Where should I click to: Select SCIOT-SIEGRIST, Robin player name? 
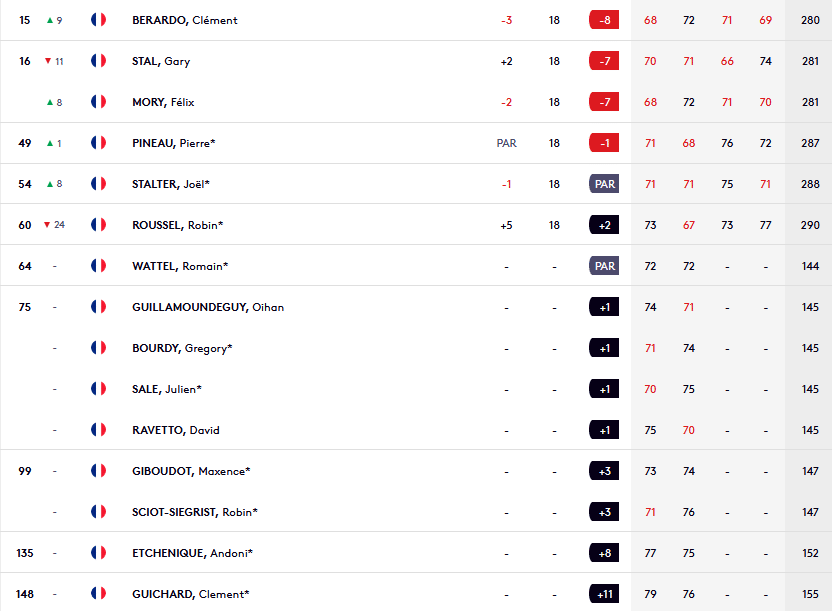click(195, 512)
